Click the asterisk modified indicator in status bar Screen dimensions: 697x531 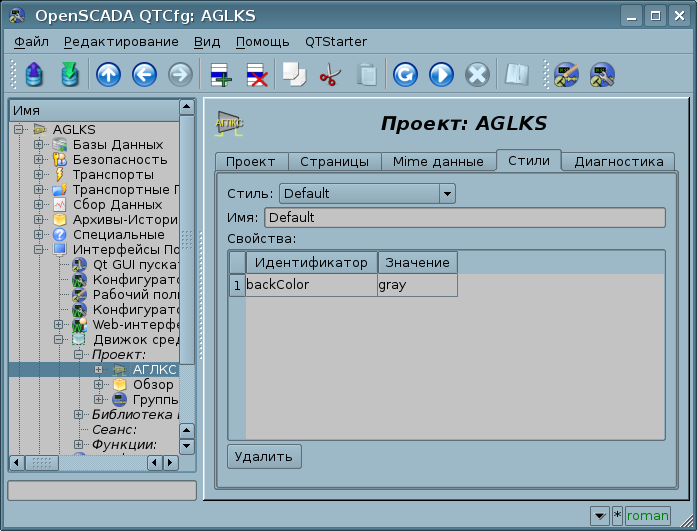pyautogui.click(x=617, y=515)
